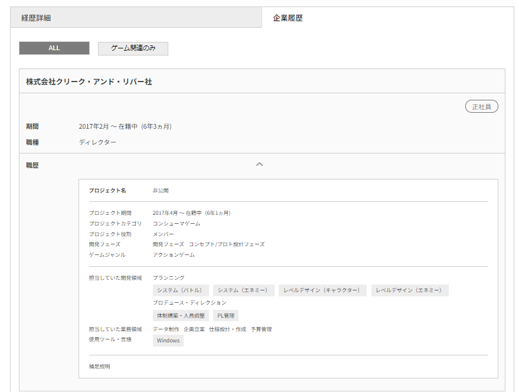519x392 pixels.
Task: Click the project role メンバー
Action: click(163, 234)
